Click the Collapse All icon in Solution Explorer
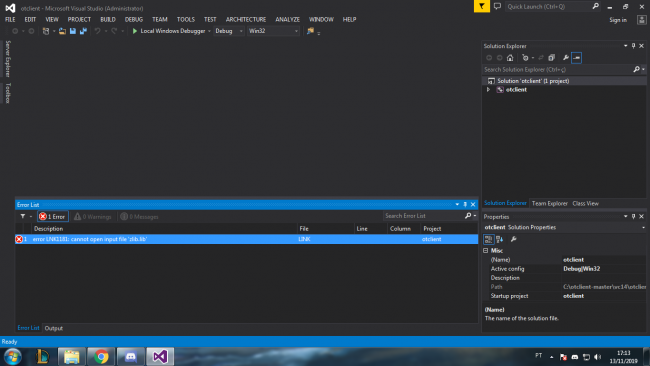 (551, 58)
